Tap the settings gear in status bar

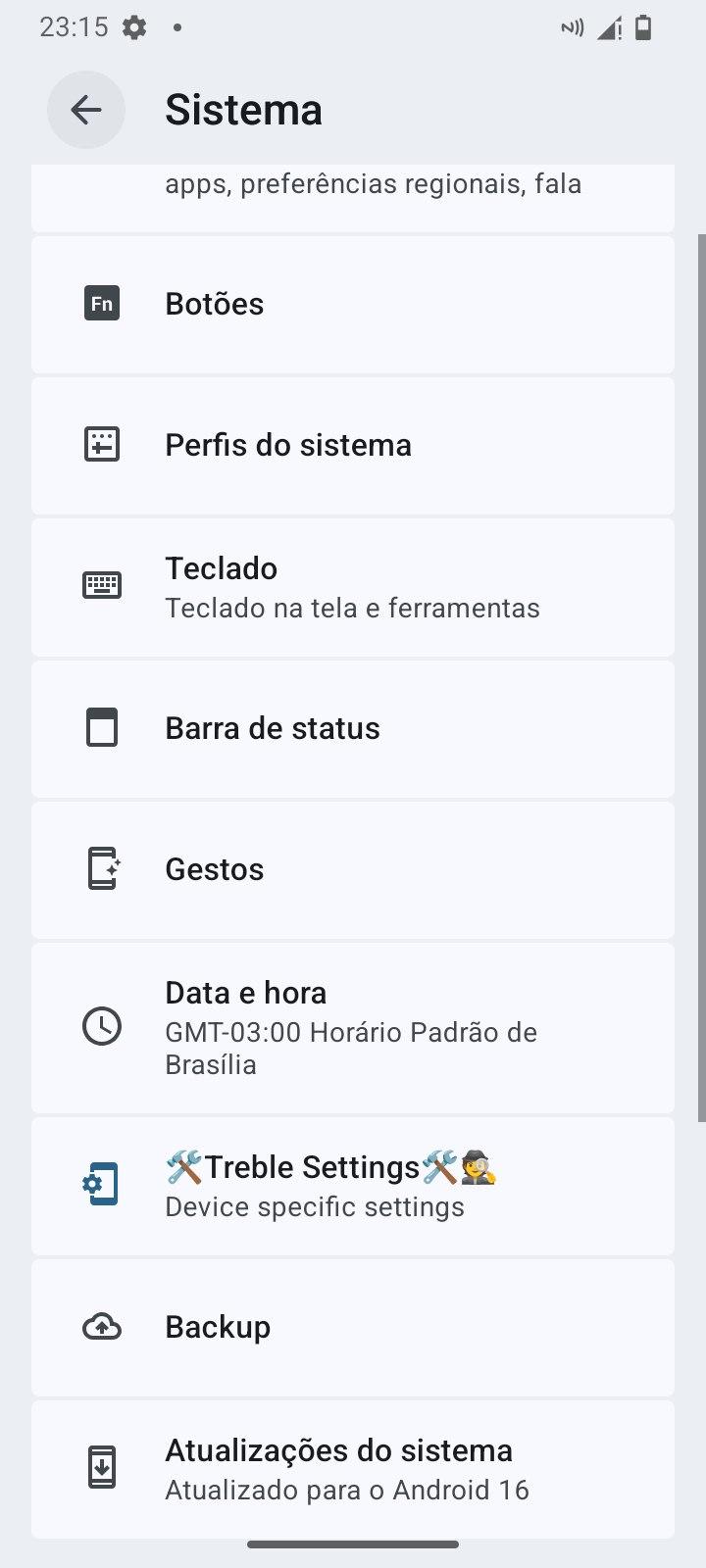tap(134, 27)
